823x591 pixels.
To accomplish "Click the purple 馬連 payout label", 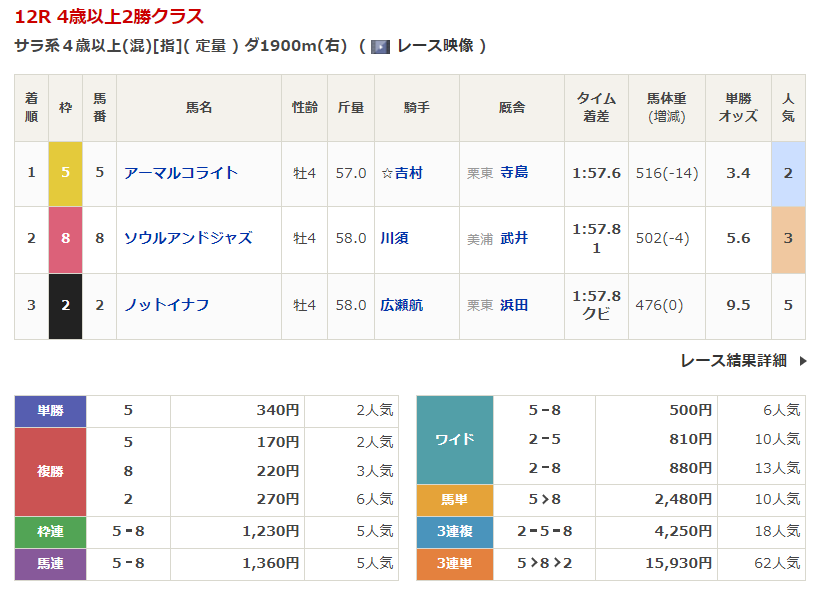I will pos(51,564).
